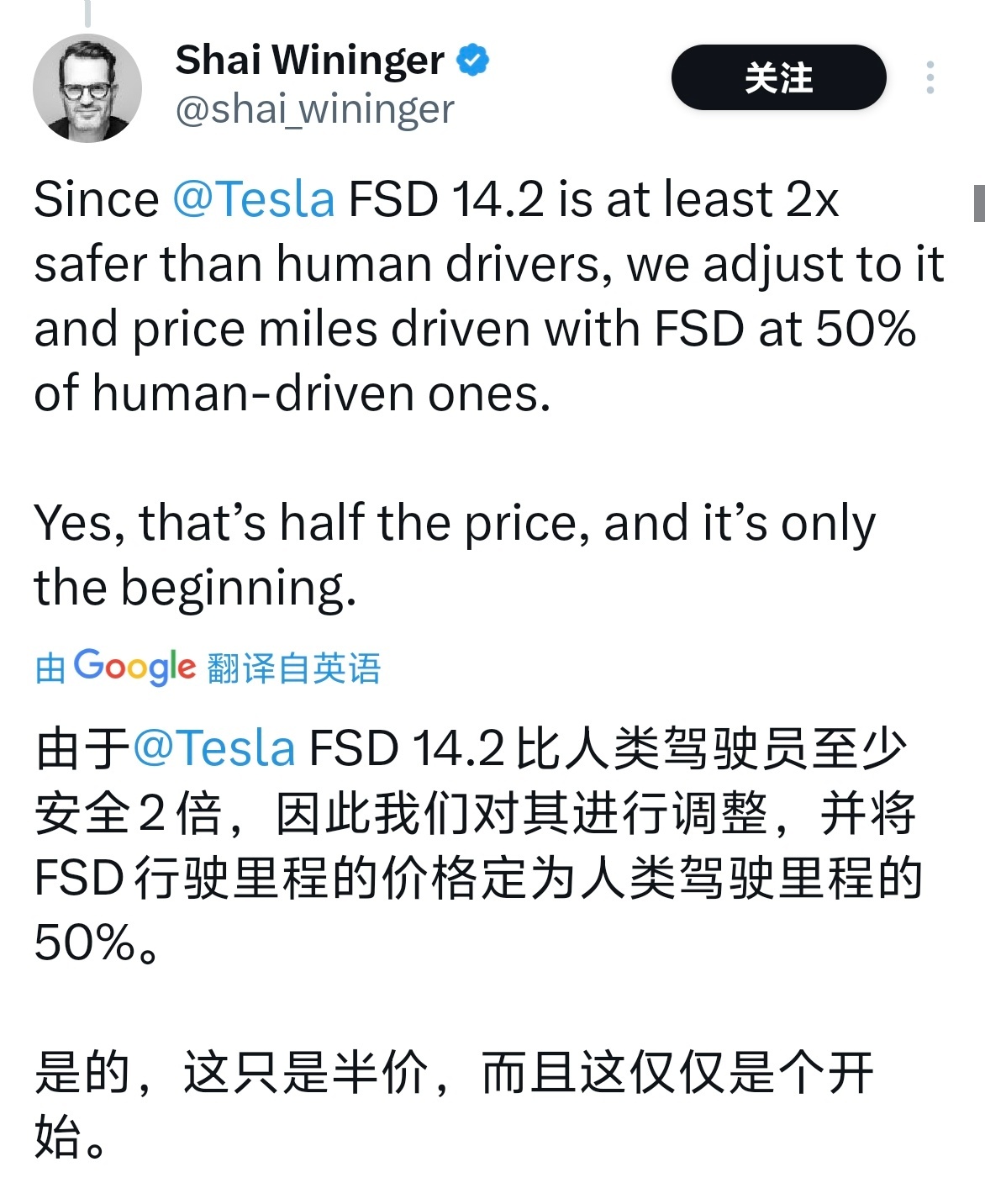
Task: Tap the "50%。" text in Chinese translation
Action: [x=97, y=943]
